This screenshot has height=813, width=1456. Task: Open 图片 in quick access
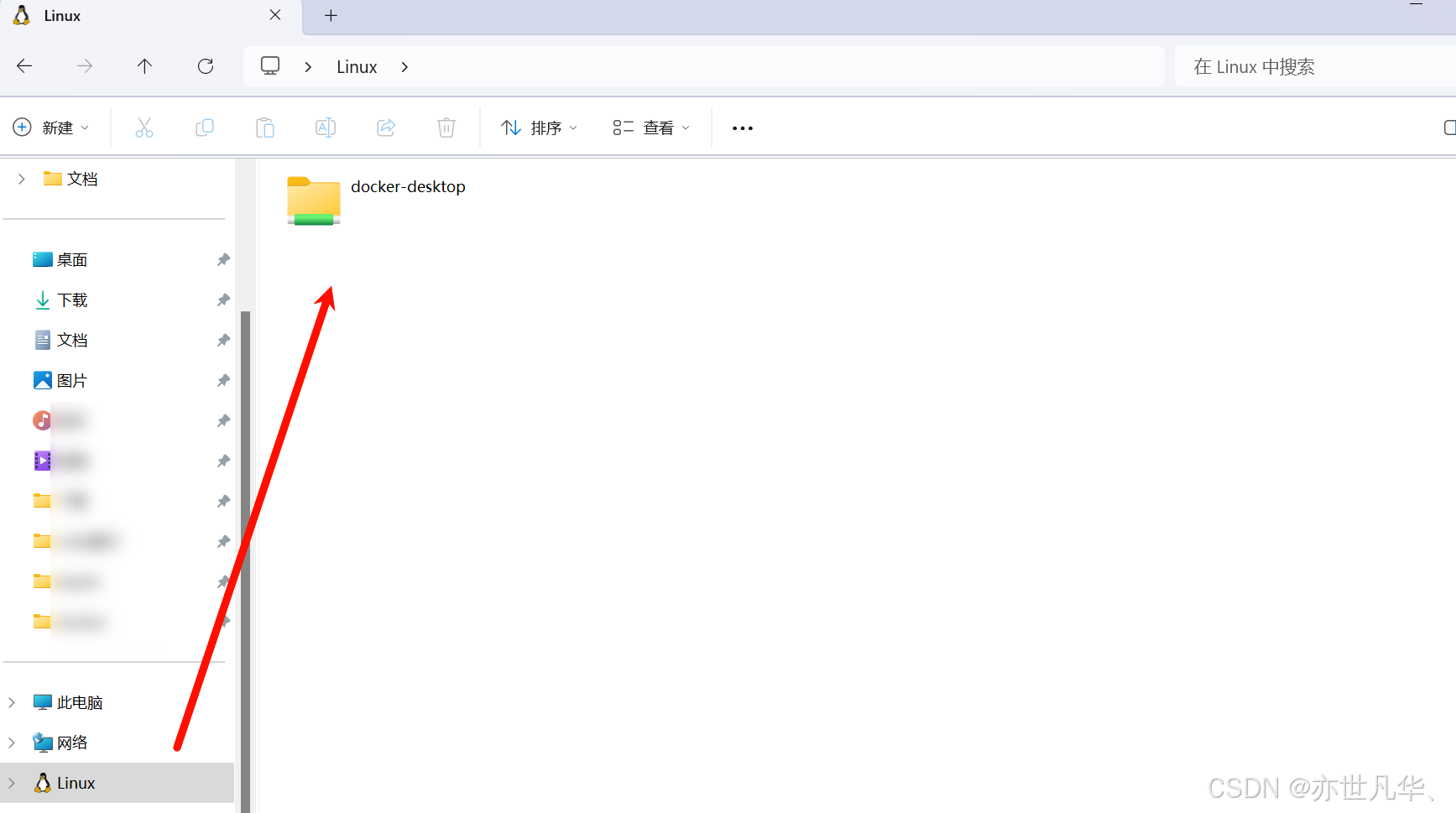click(x=60, y=381)
